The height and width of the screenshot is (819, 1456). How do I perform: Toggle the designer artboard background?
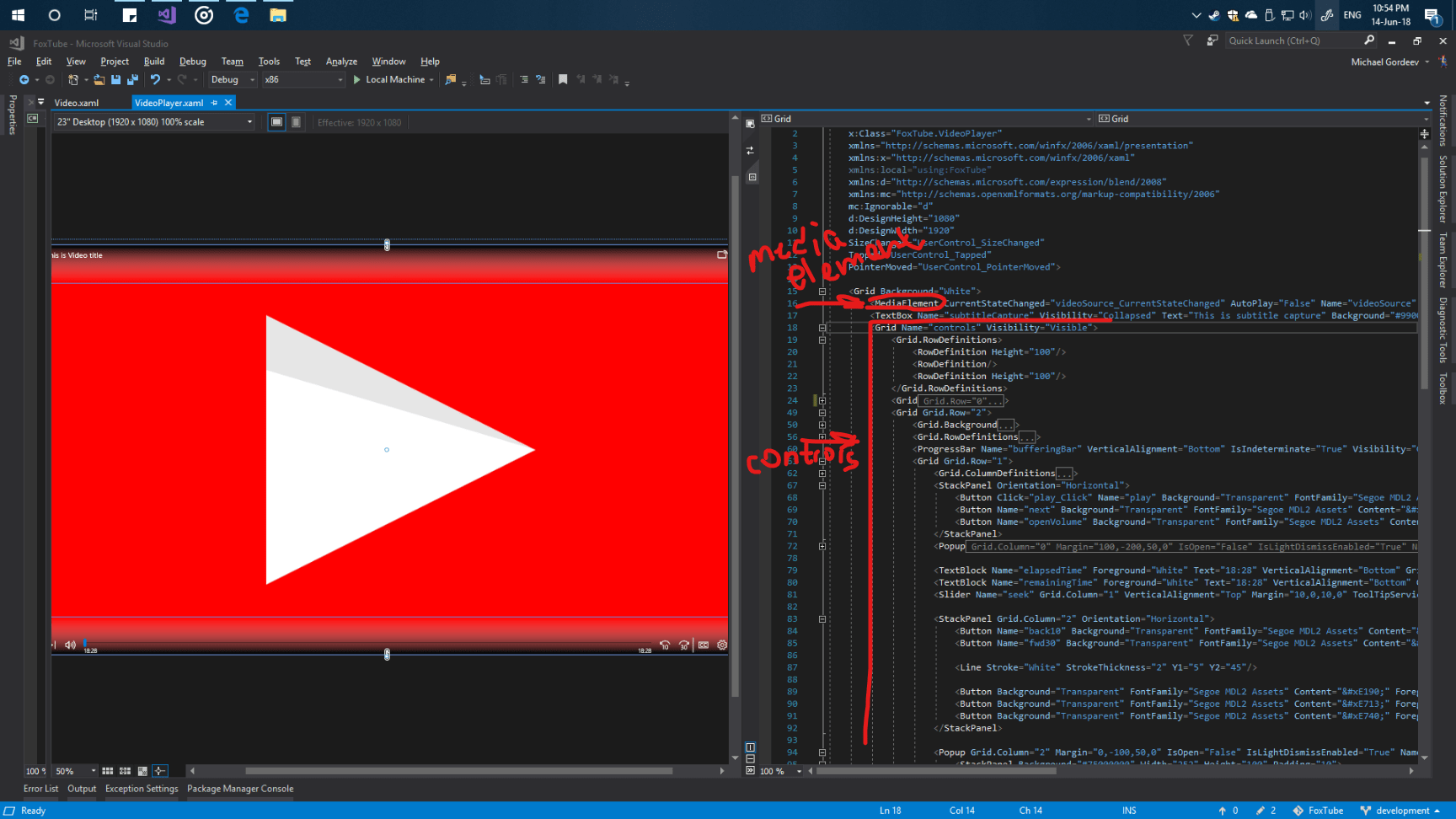(142, 771)
